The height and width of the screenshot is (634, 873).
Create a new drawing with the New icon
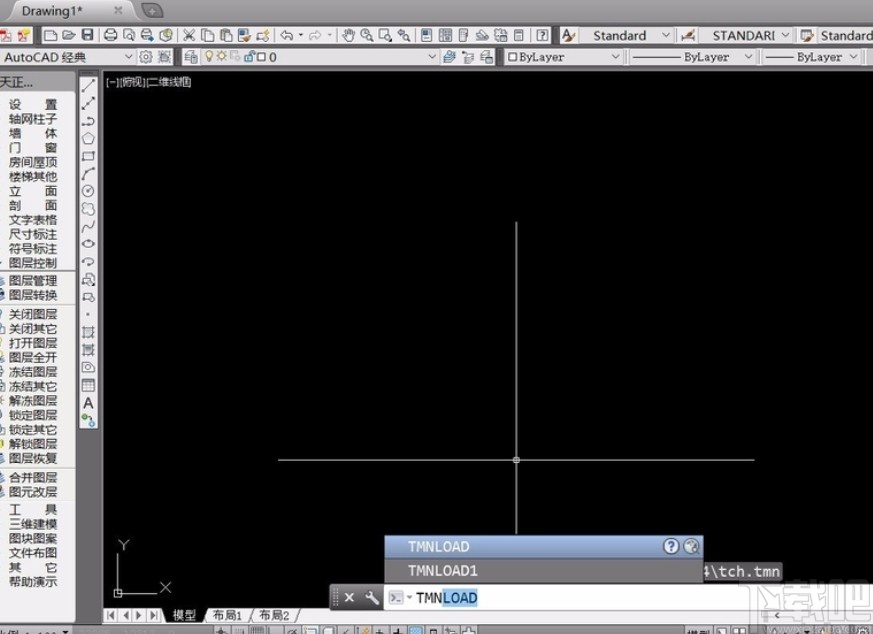pyautogui.click(x=50, y=36)
